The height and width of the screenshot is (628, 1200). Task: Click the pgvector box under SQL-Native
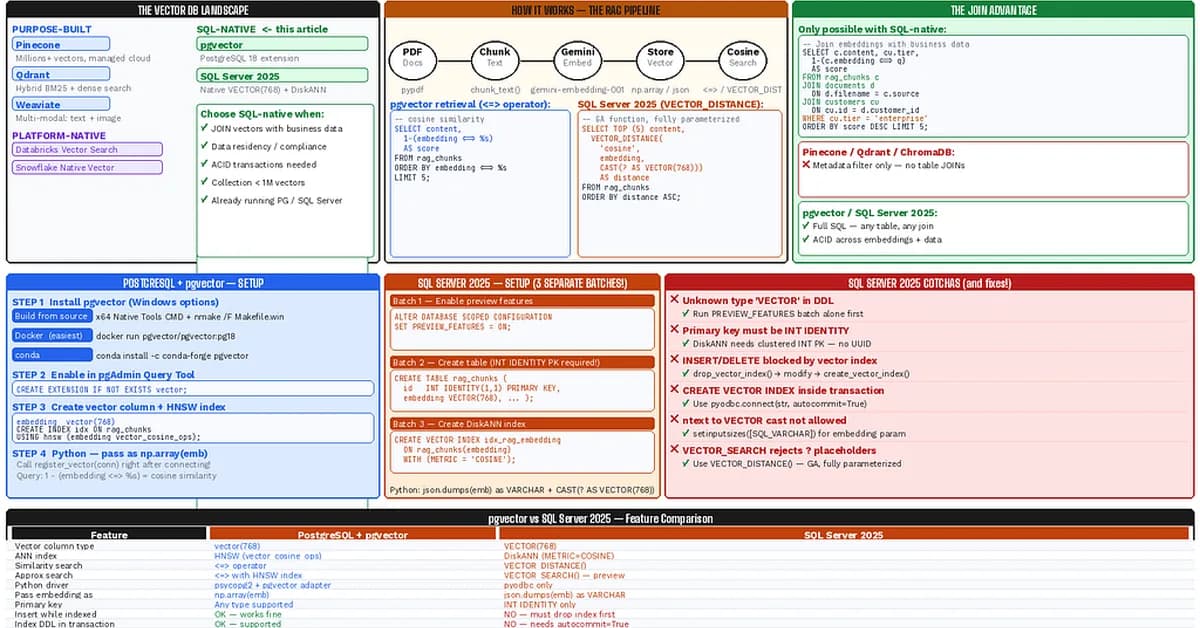tap(283, 45)
